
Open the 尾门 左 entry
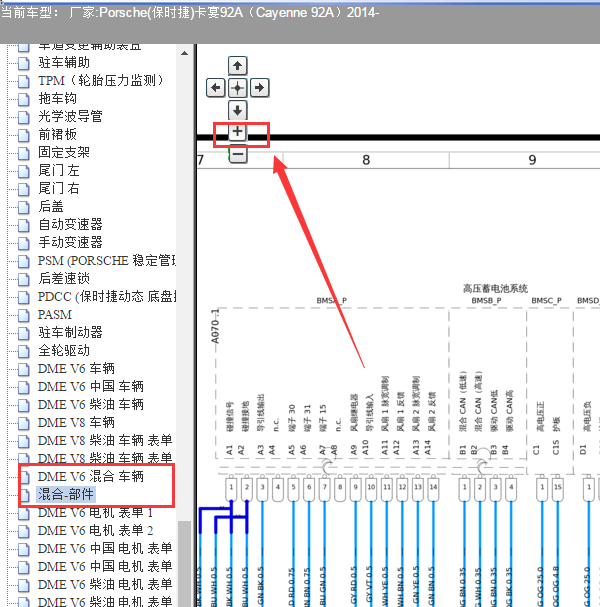pyautogui.click(x=59, y=171)
